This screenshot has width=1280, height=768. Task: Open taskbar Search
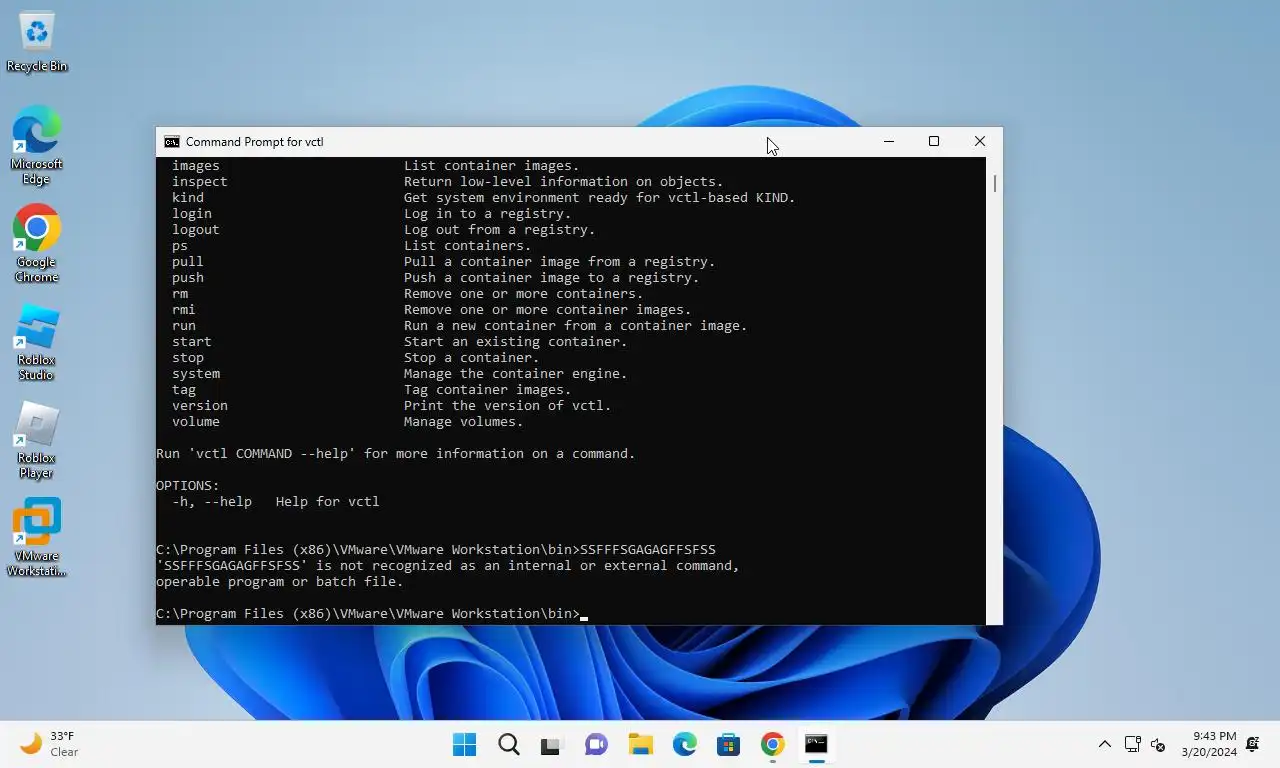click(x=508, y=744)
